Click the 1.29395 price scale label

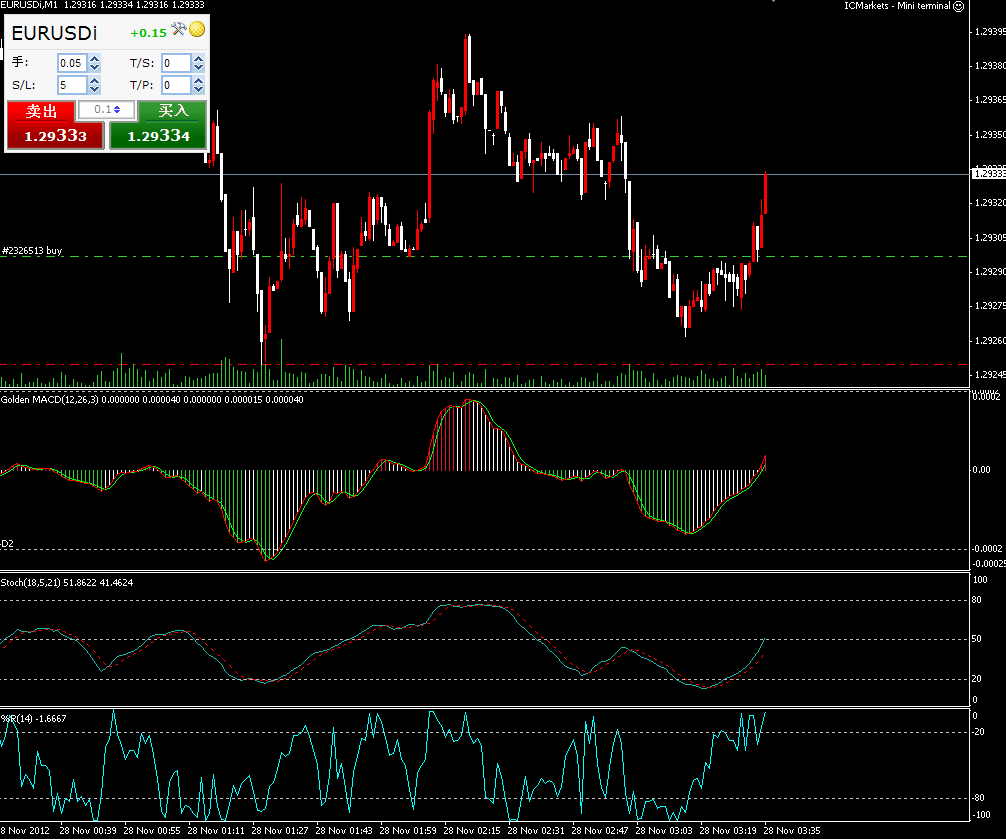tap(990, 31)
